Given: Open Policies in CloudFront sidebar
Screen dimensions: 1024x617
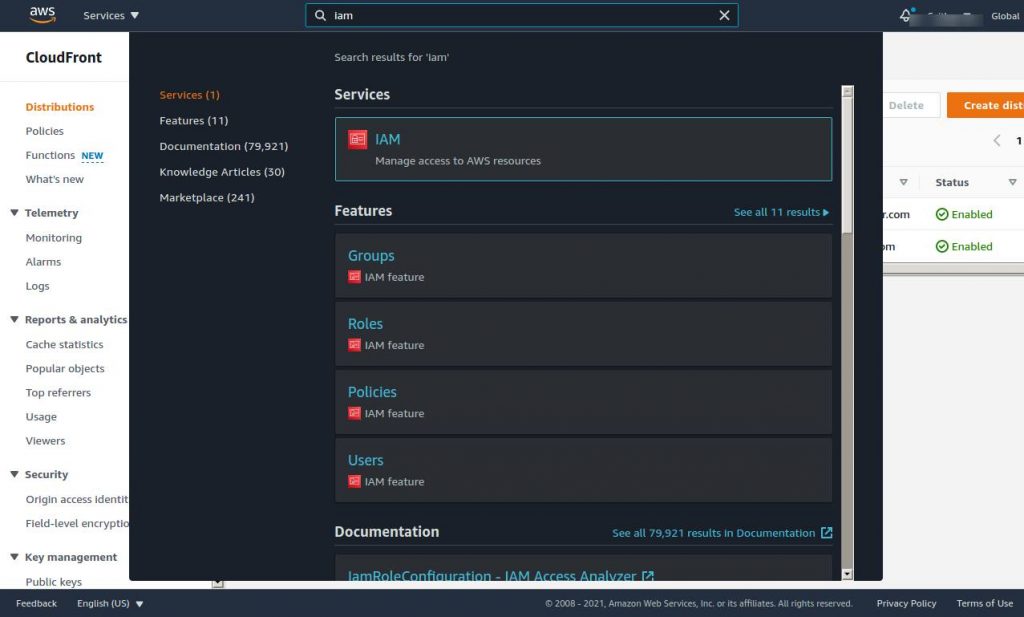Looking at the screenshot, I should coord(44,131).
